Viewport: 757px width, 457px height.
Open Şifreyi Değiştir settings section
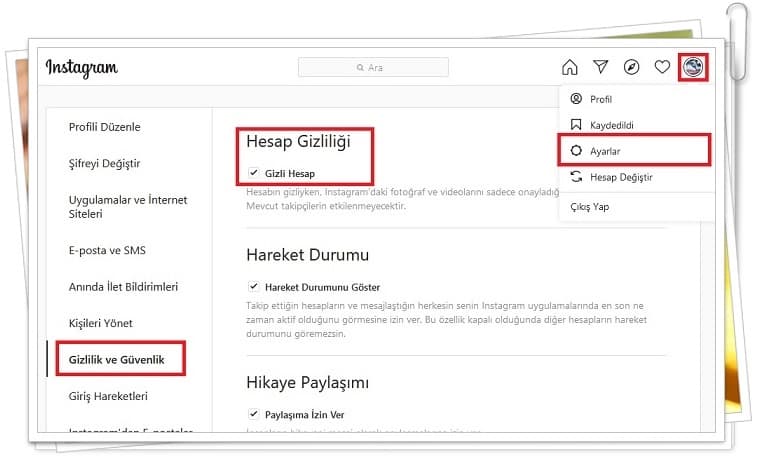tap(104, 164)
